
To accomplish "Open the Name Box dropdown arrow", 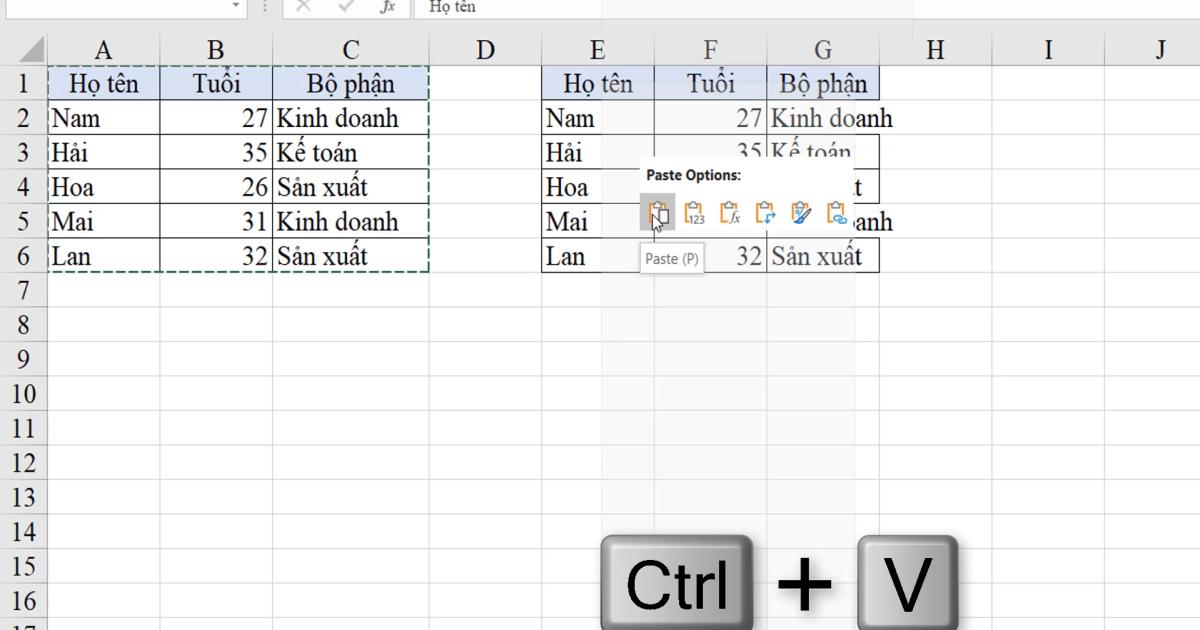I will pyautogui.click(x=236, y=7).
